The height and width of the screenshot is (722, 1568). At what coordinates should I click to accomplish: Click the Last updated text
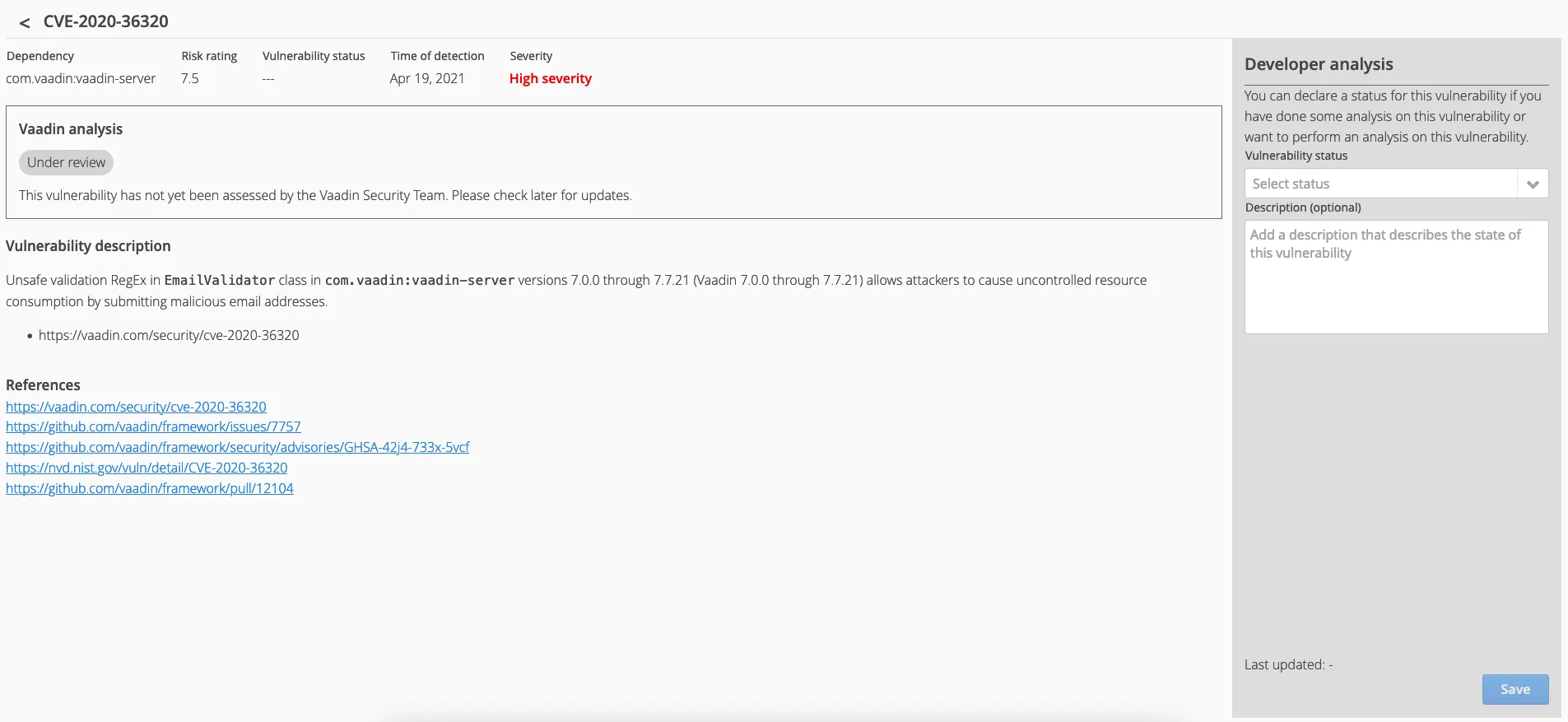1287,665
